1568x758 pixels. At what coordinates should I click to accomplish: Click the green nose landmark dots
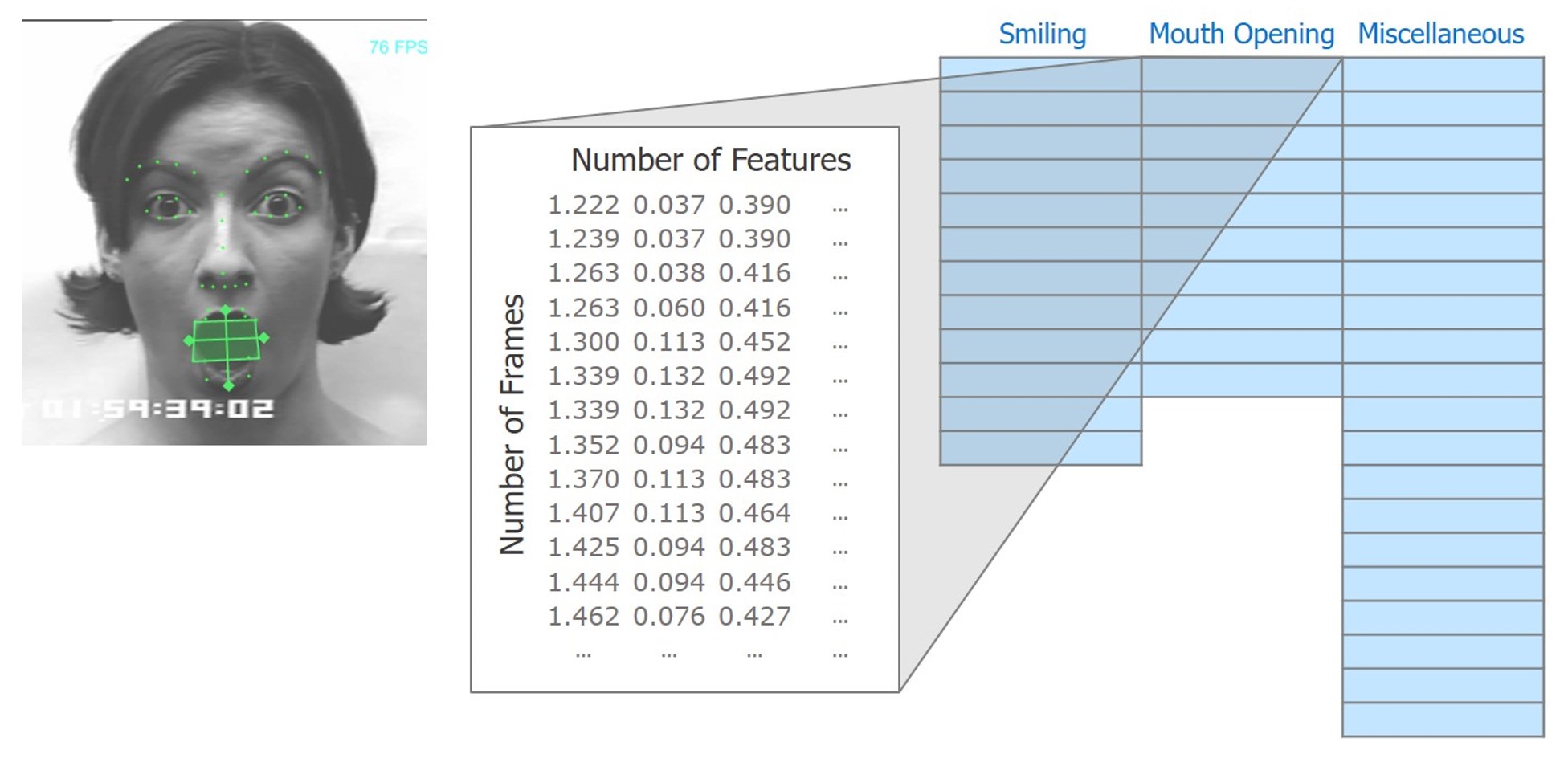[x=223, y=284]
